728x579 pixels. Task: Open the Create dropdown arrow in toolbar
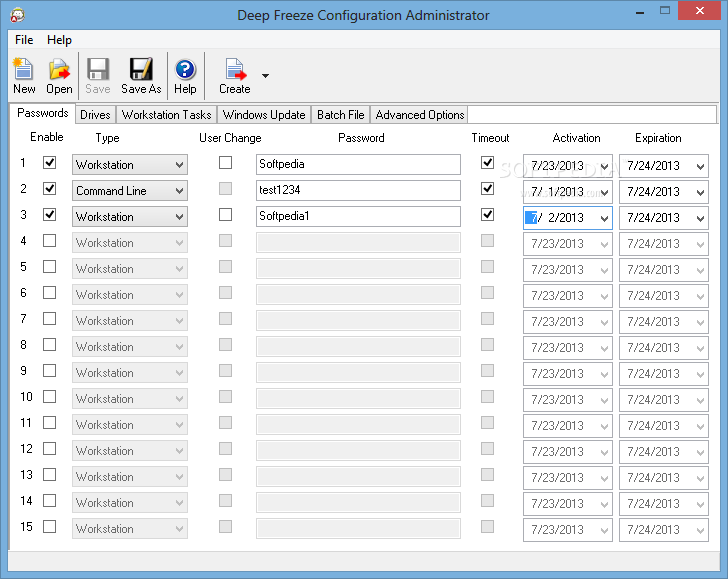[265, 76]
